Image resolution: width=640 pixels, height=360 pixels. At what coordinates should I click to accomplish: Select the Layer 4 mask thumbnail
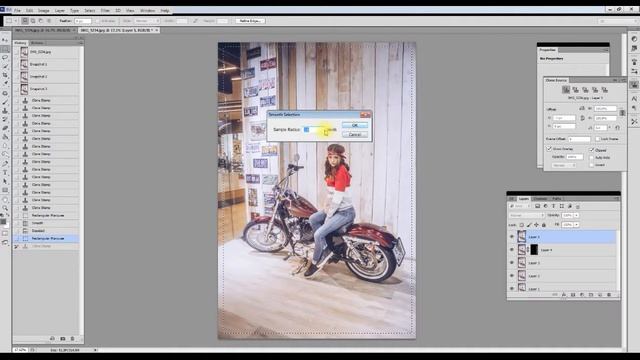click(534, 250)
